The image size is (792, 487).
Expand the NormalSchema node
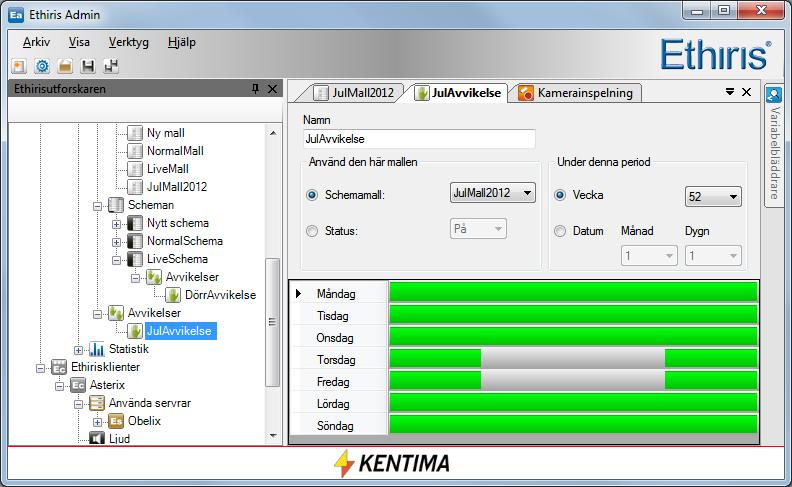coord(116,242)
